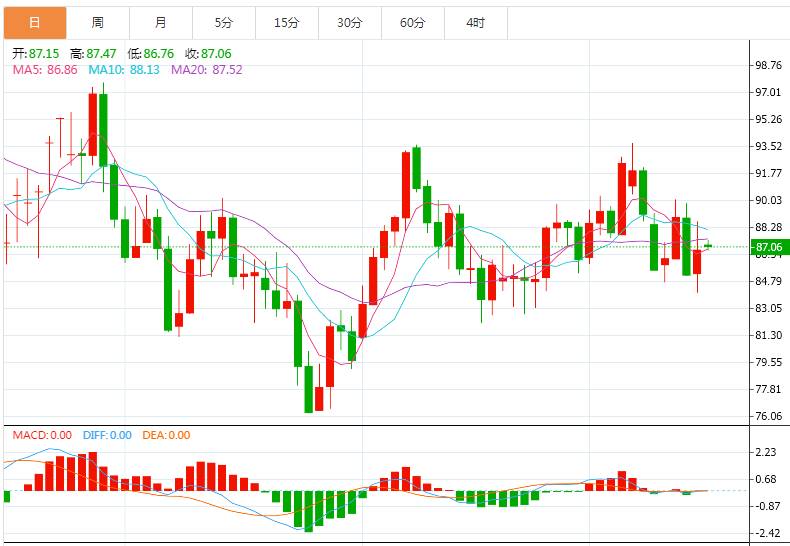Image resolution: width=790 pixels, height=546 pixels.
Task: Click the 76.06 price axis label
Action: pyautogui.click(x=768, y=416)
